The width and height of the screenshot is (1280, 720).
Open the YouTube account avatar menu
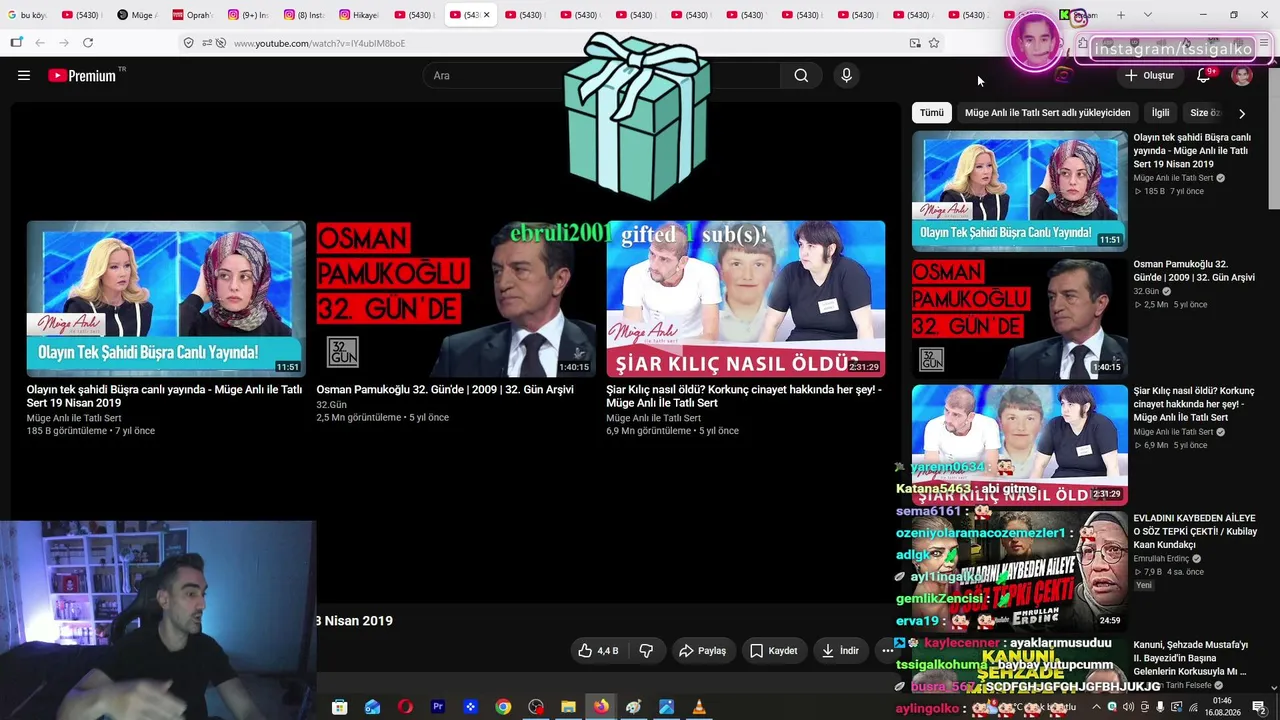pyautogui.click(x=1242, y=75)
